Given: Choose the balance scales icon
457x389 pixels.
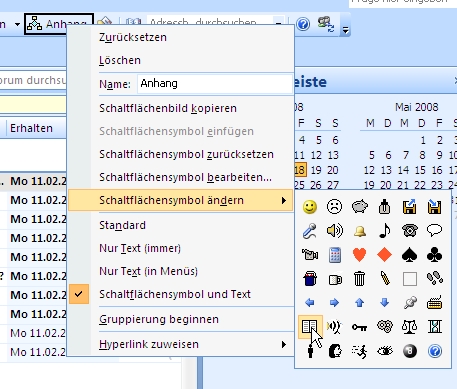Looking at the screenshot, I should pyautogui.click(x=409, y=327).
